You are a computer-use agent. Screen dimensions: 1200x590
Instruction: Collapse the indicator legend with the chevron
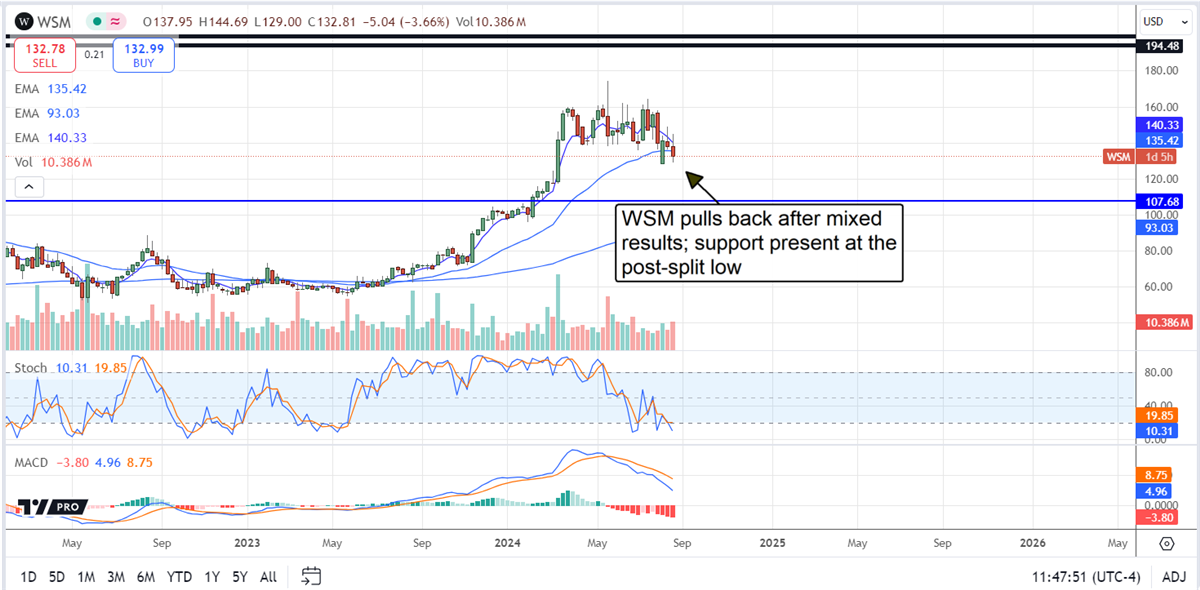[28, 186]
